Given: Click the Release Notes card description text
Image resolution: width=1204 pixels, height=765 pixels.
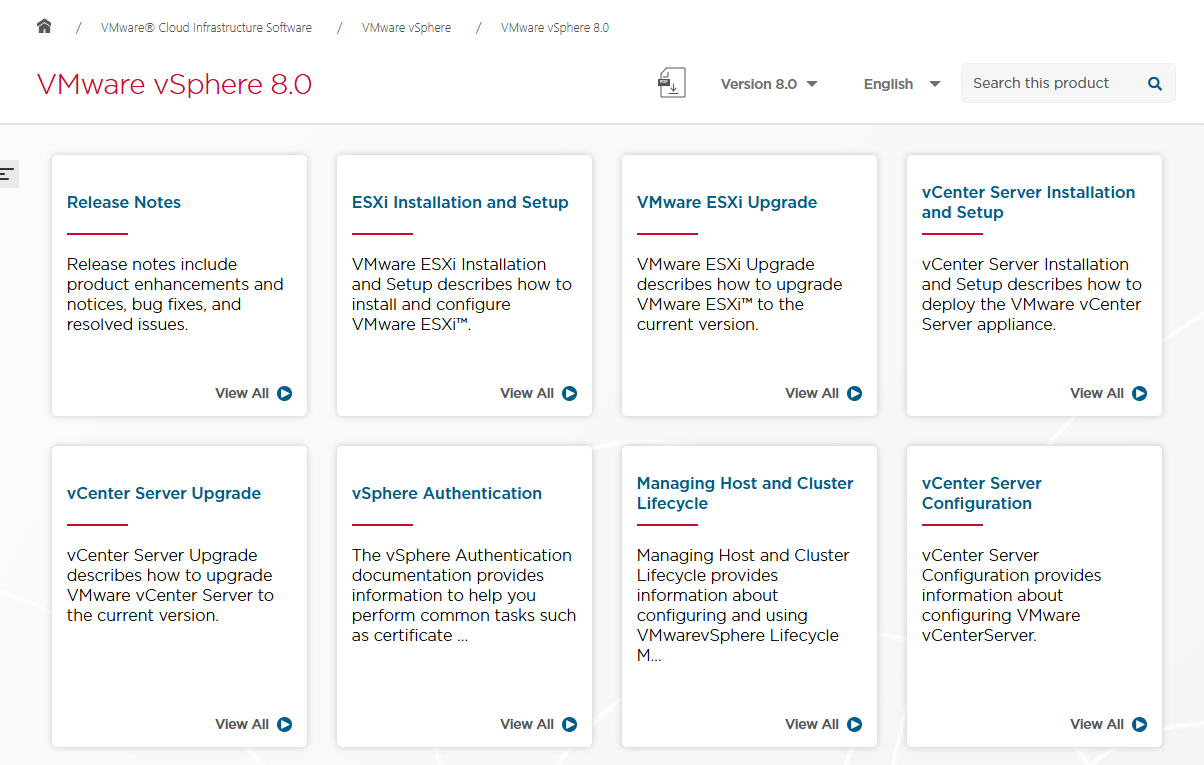Looking at the screenshot, I should pyautogui.click(x=175, y=294).
